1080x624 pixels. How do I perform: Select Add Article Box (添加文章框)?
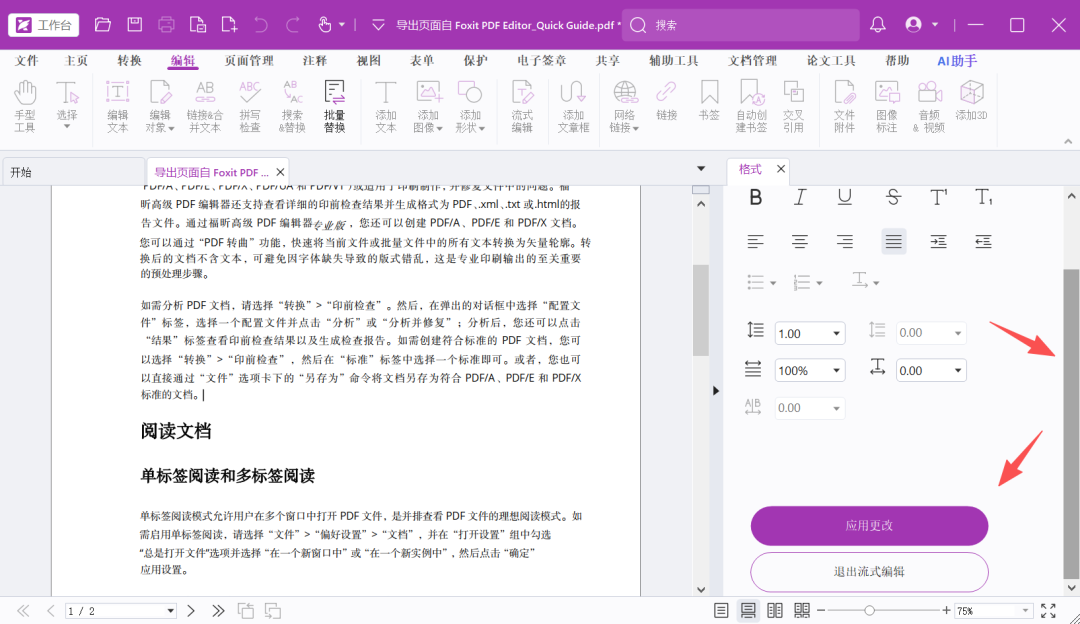coord(573,107)
